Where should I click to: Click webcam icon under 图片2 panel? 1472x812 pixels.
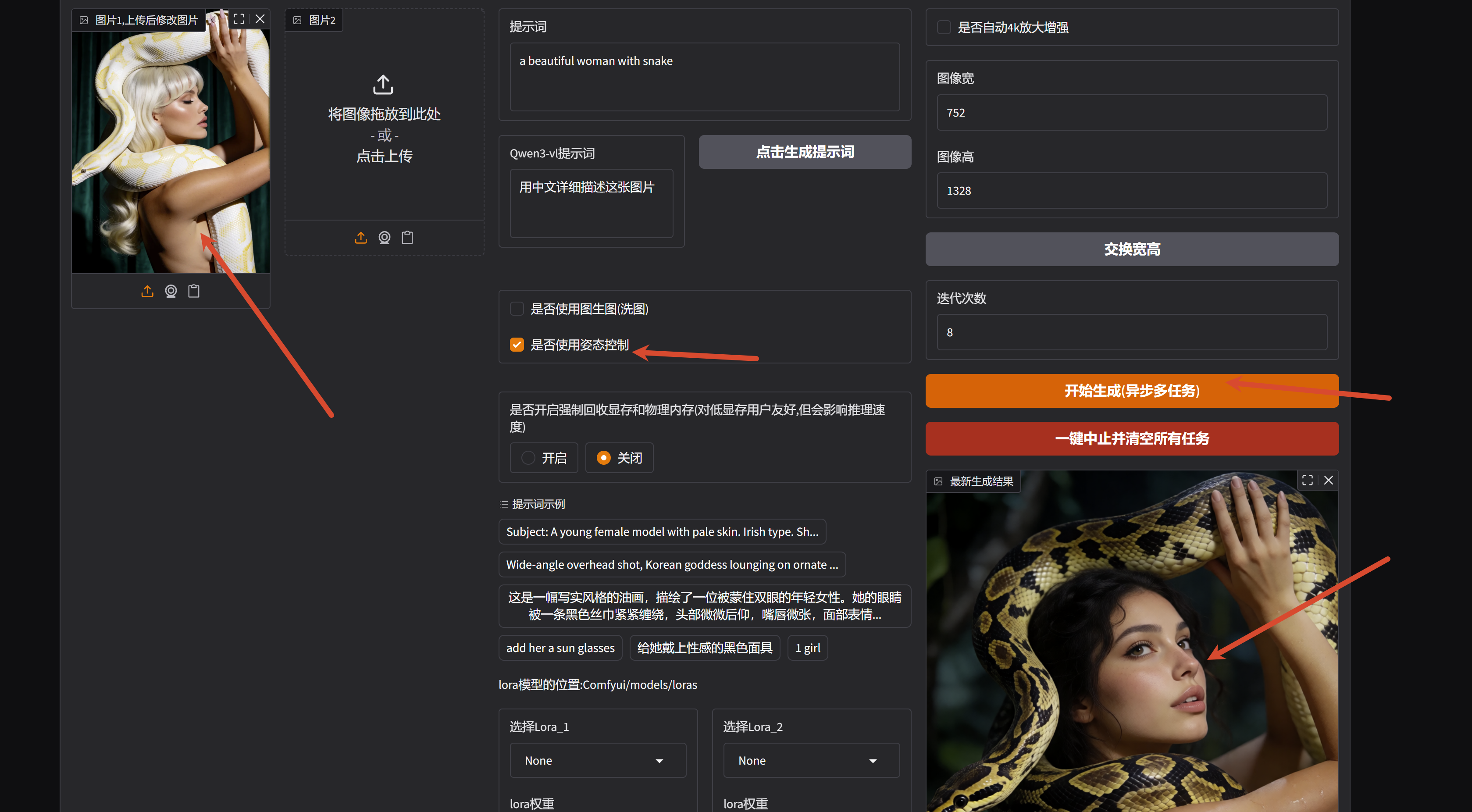tap(385, 238)
